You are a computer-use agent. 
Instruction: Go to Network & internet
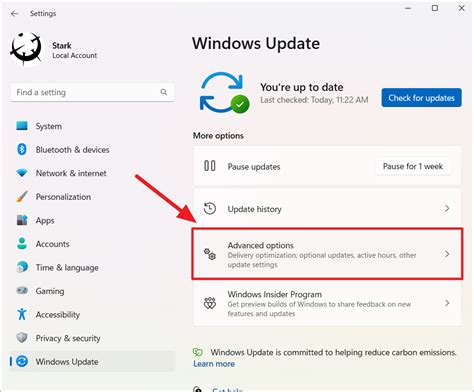(92, 173)
